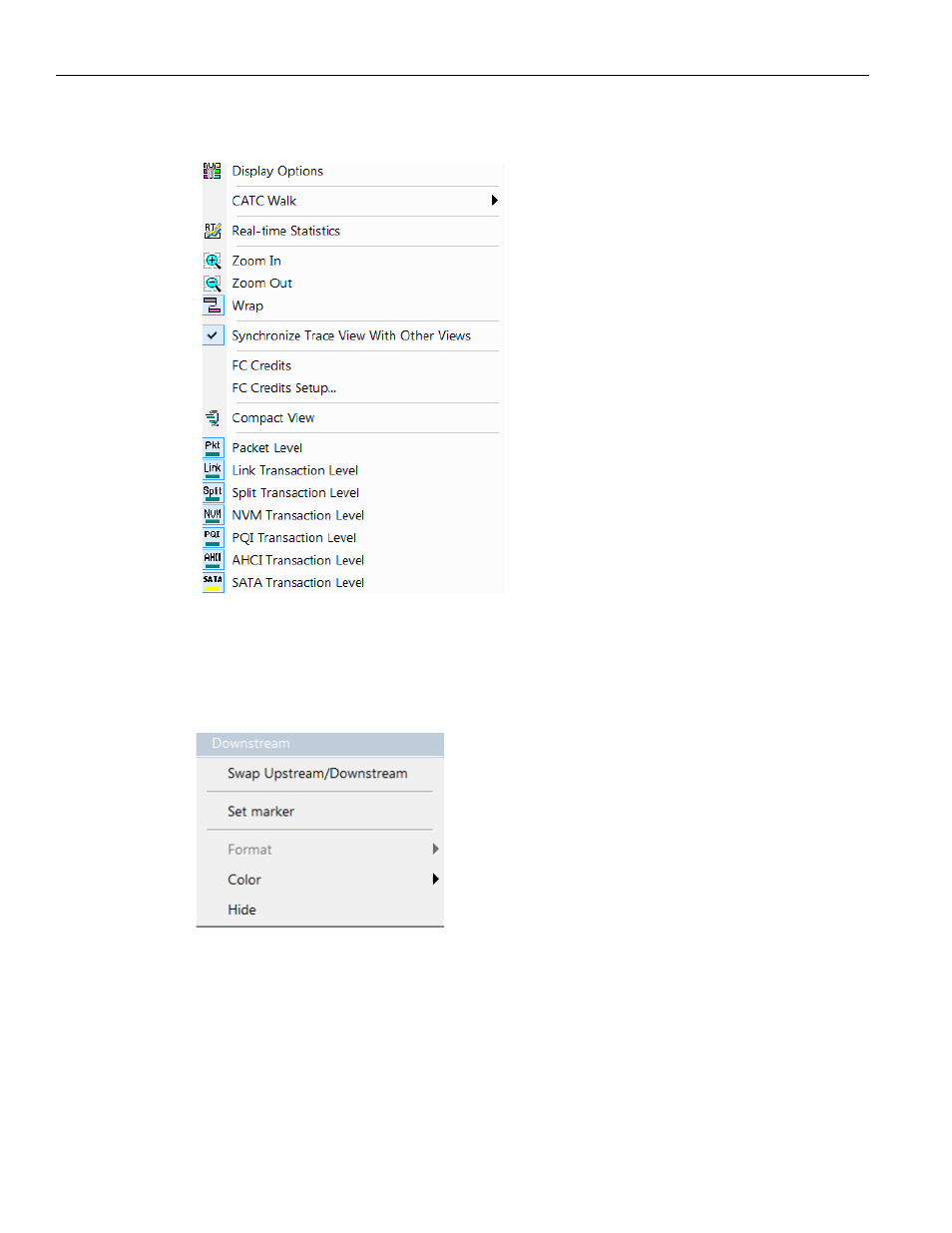The height and width of the screenshot is (1233, 952).
Task: Click the Zoom Out magnifier icon
Action: coord(213,284)
